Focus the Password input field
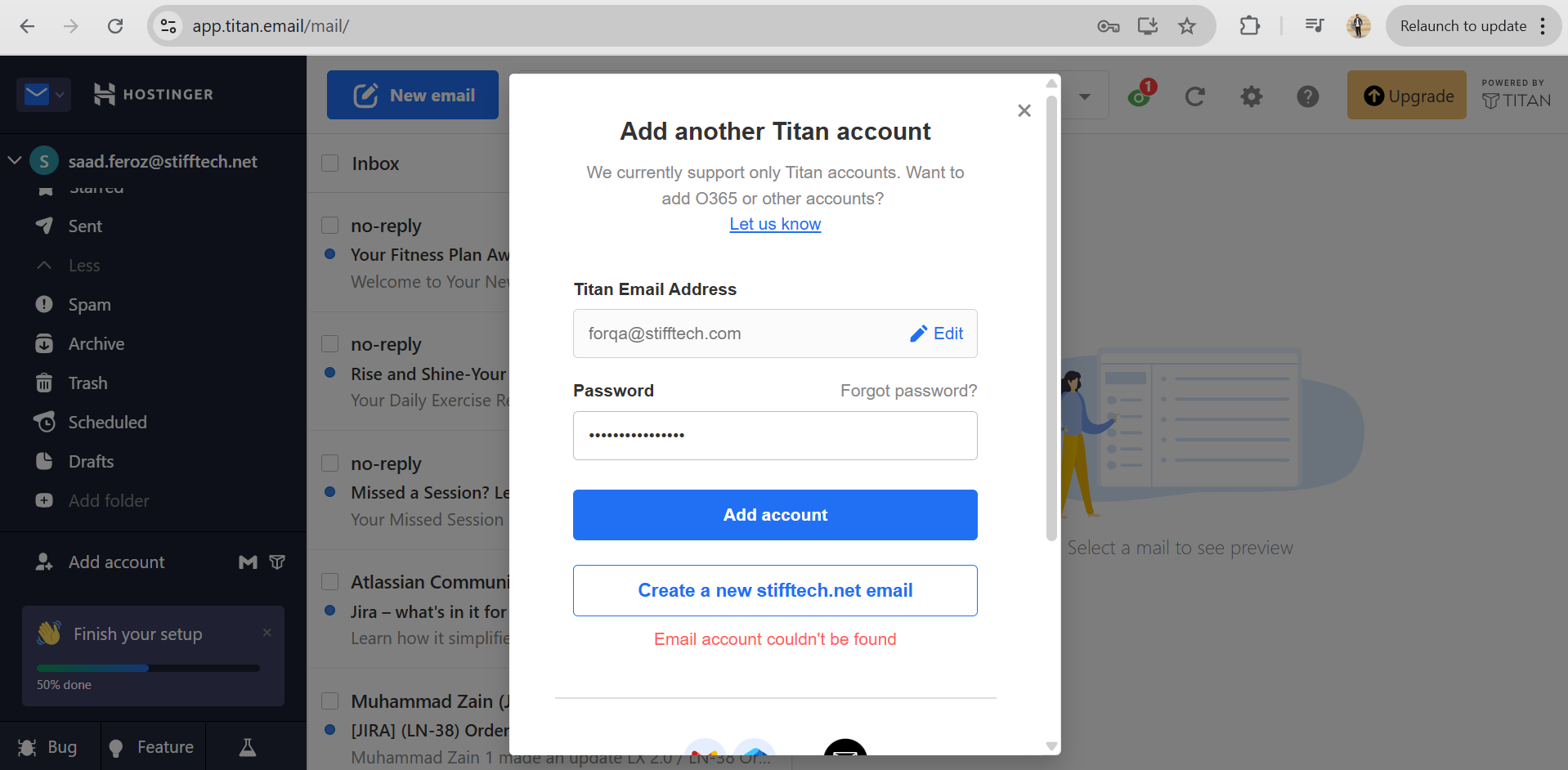 [x=775, y=436]
